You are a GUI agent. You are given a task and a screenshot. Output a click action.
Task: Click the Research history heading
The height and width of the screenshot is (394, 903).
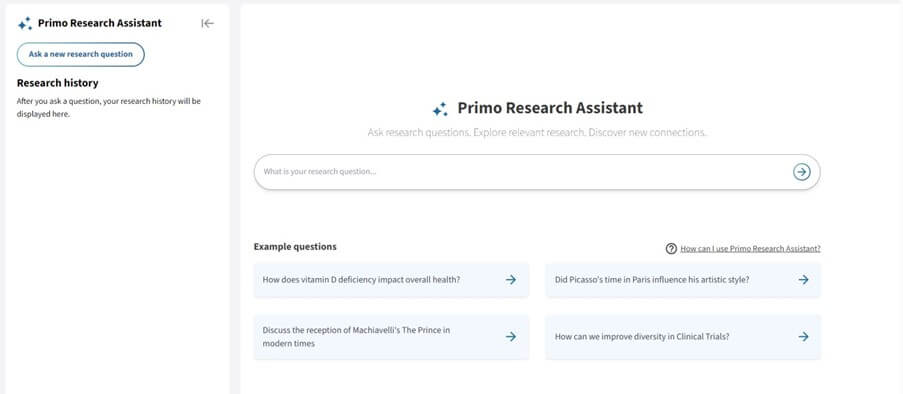pyautogui.click(x=58, y=83)
